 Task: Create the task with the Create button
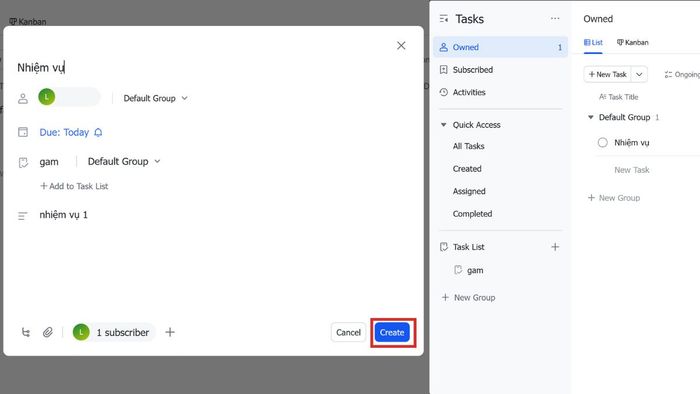[392, 332]
